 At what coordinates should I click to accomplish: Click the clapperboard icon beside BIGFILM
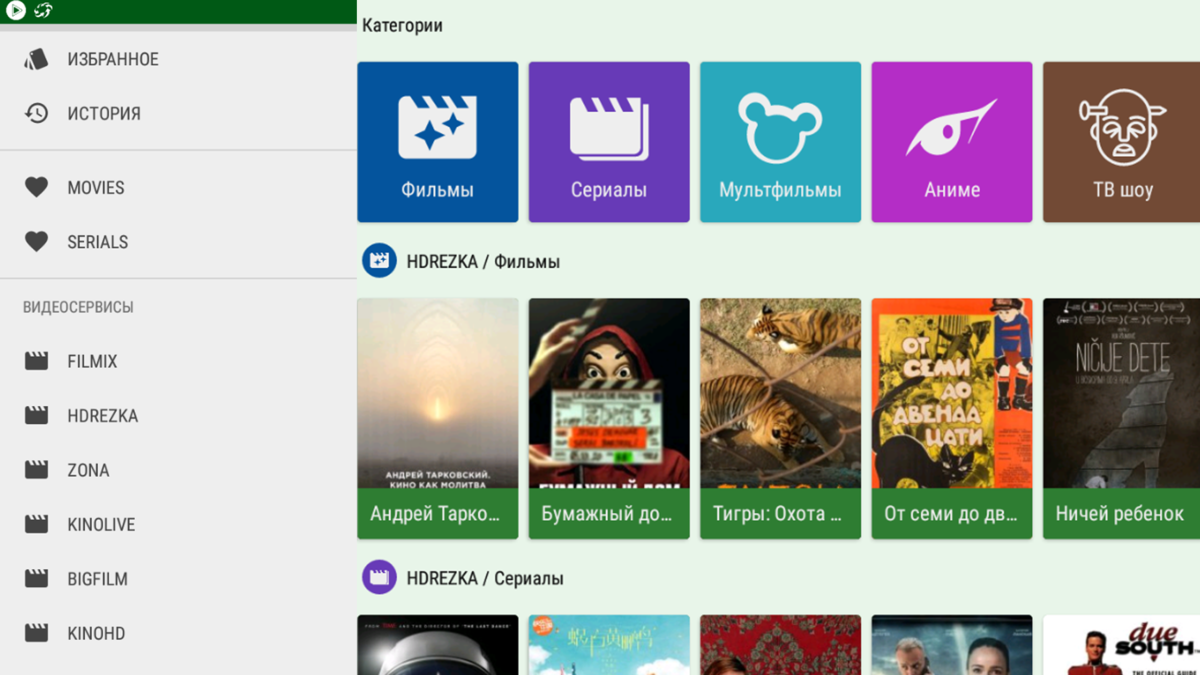(36, 578)
